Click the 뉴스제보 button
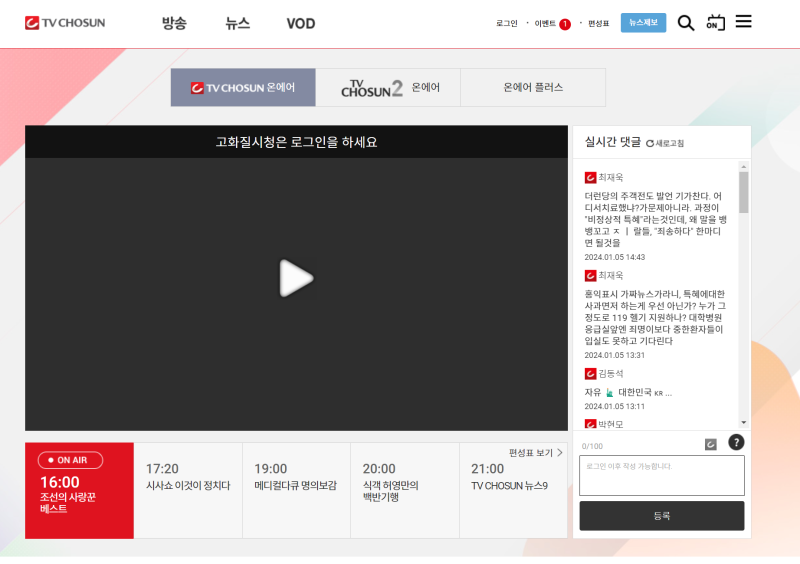Viewport: 800px width, 564px height. click(x=643, y=22)
